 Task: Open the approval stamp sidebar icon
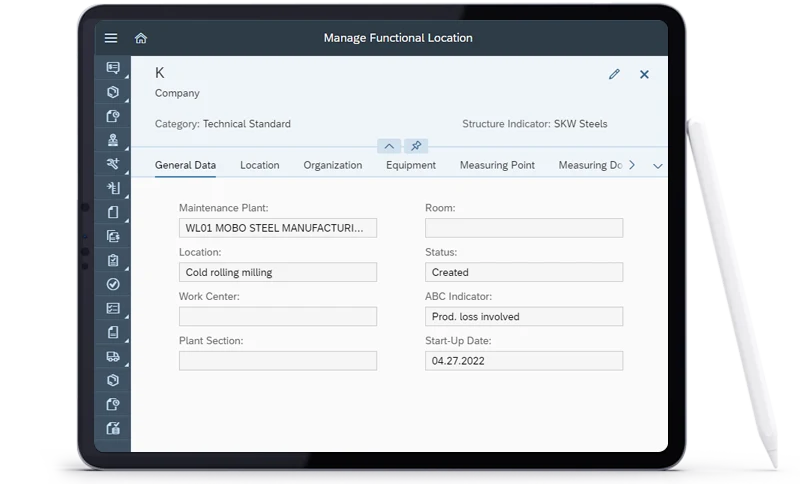[113, 140]
